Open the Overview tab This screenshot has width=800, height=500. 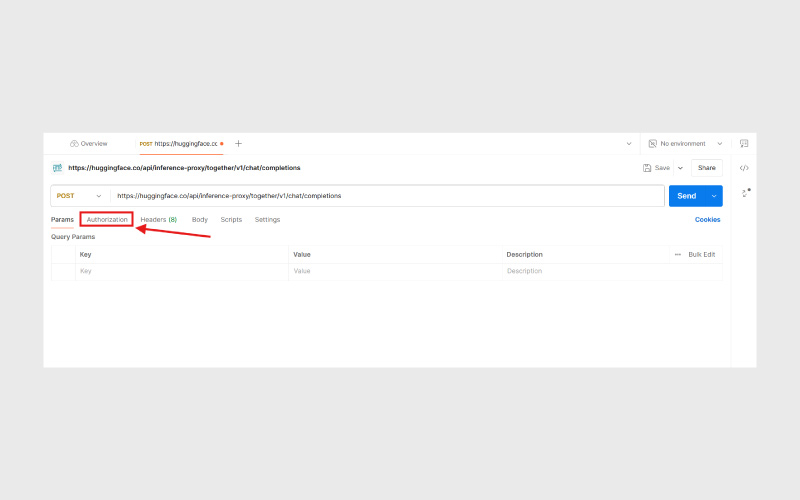(x=89, y=144)
